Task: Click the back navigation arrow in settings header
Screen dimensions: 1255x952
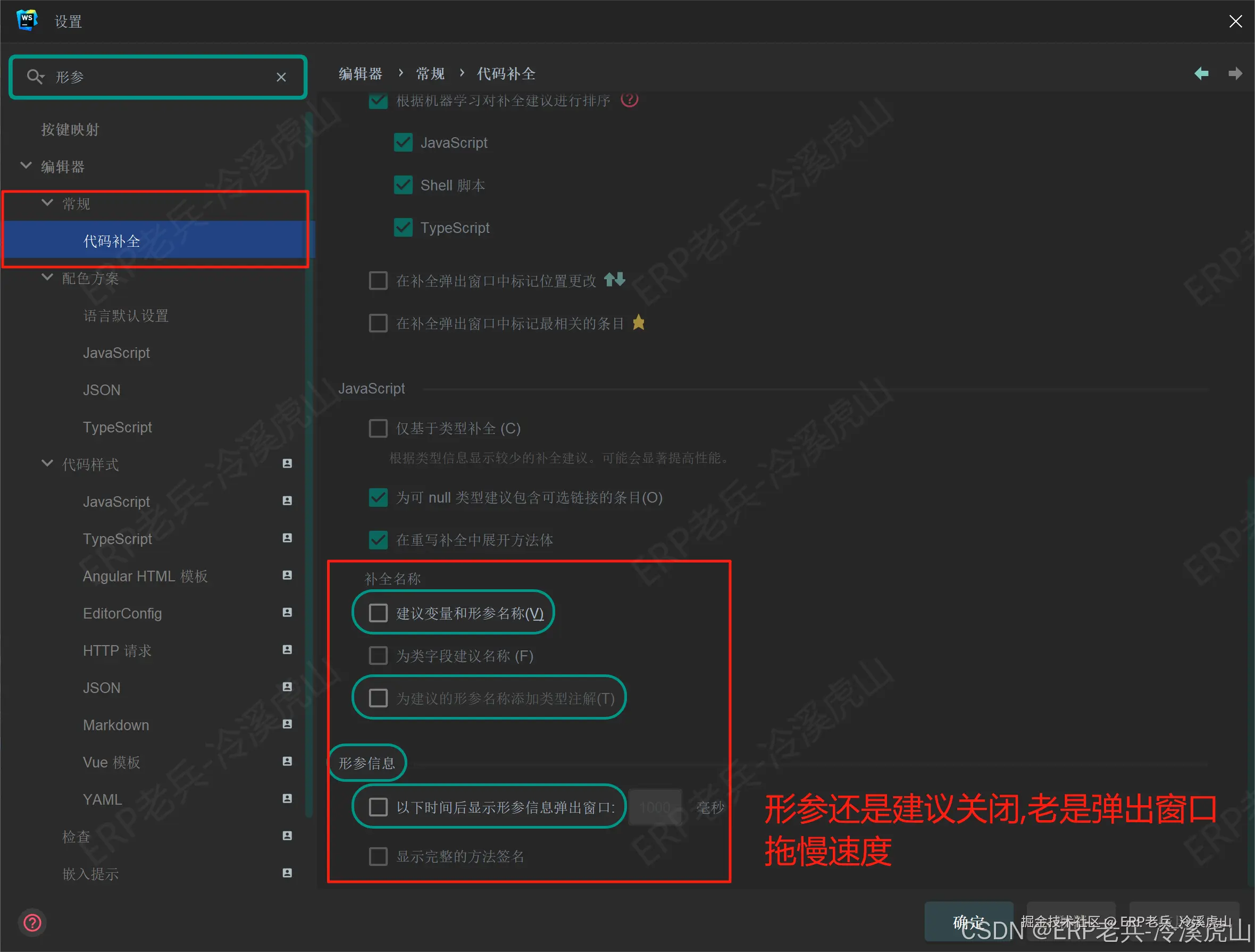Action: [x=1201, y=73]
